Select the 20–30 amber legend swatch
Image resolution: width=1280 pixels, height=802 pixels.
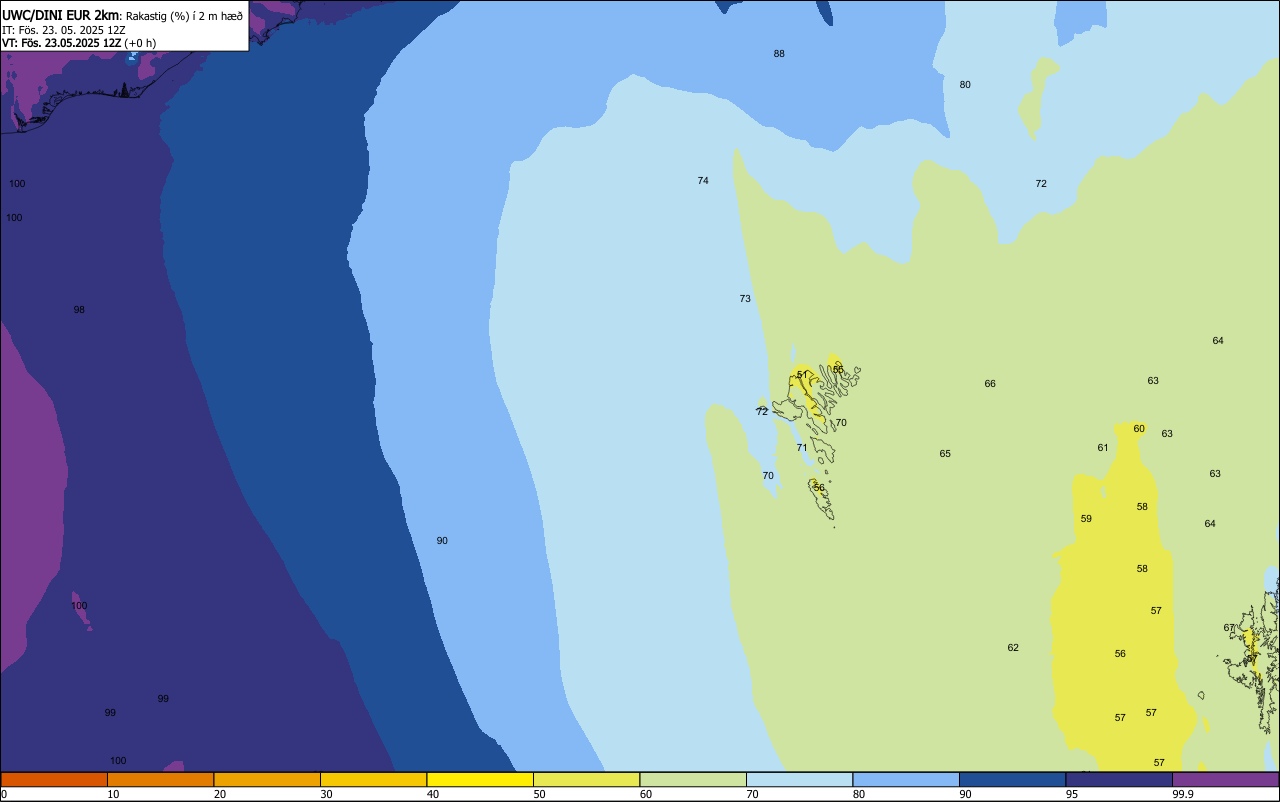coord(267,779)
